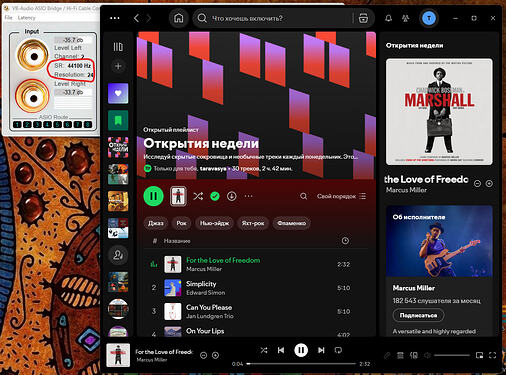Open the friends activity icon
506x375 pixels.
point(405,18)
